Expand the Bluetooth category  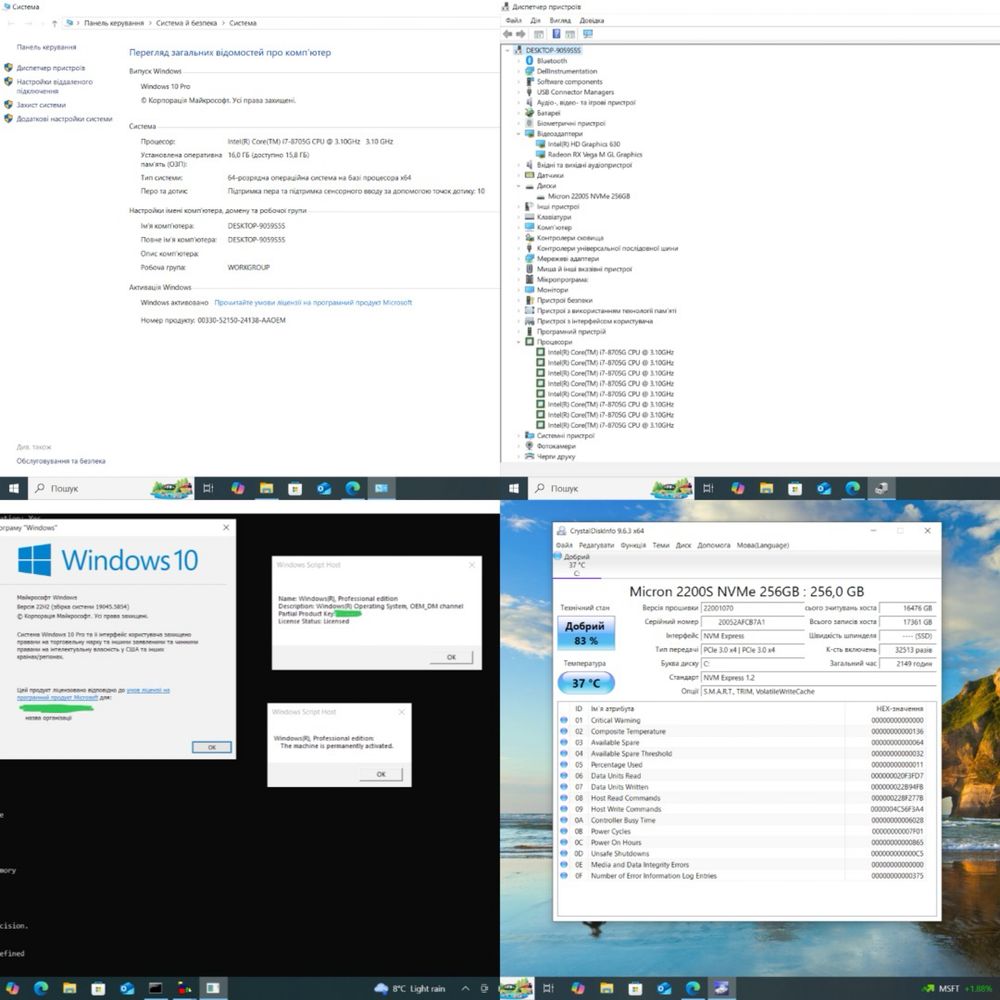tap(518, 61)
